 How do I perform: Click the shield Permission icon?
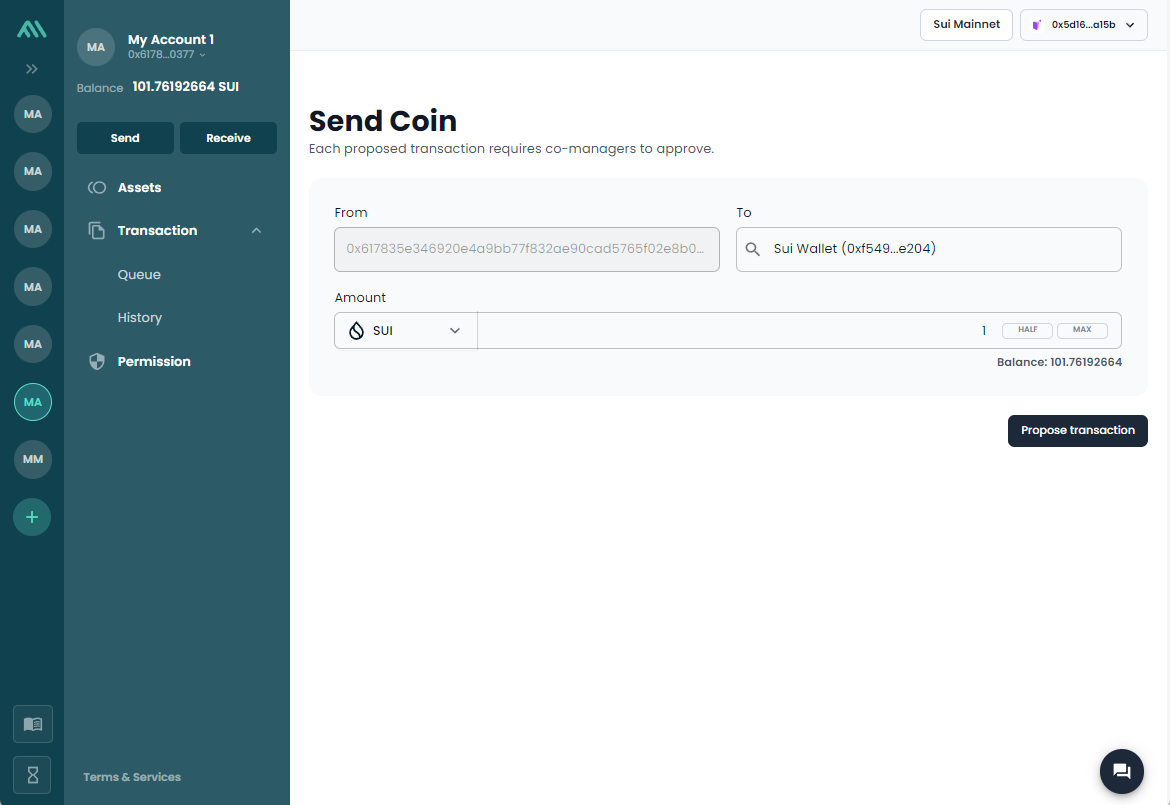click(x=97, y=362)
